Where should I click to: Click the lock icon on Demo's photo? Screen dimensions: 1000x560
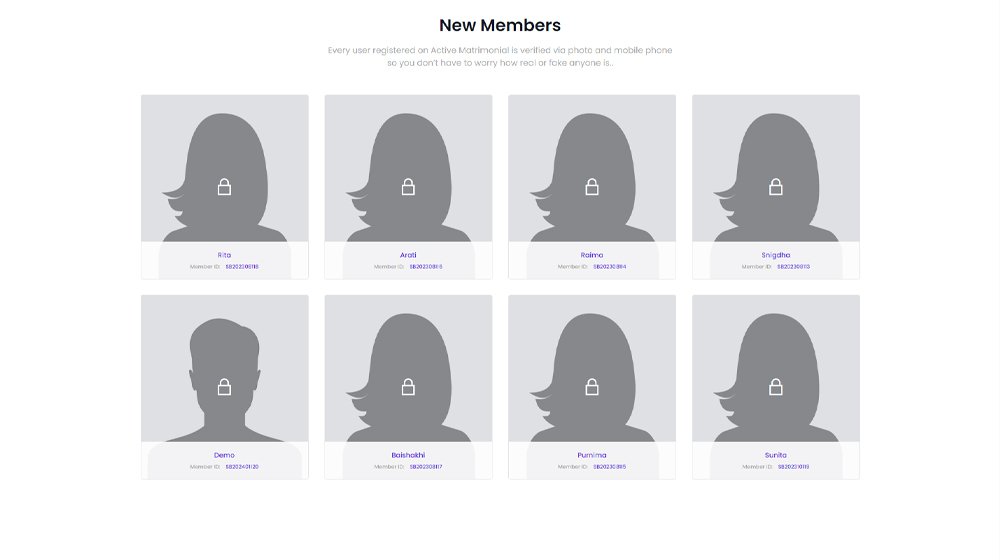[224, 387]
